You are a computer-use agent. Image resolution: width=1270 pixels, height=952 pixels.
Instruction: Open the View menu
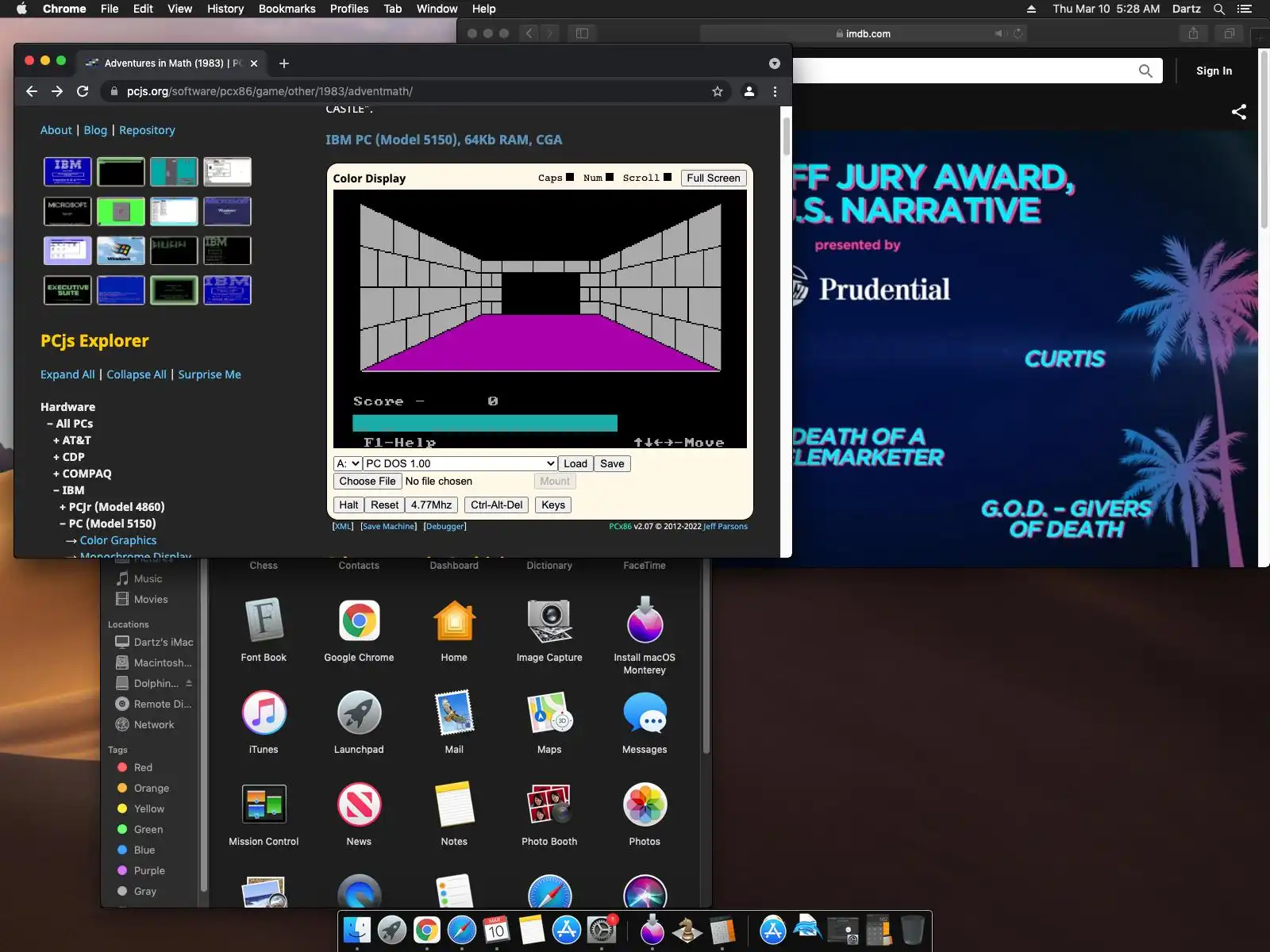point(179,9)
